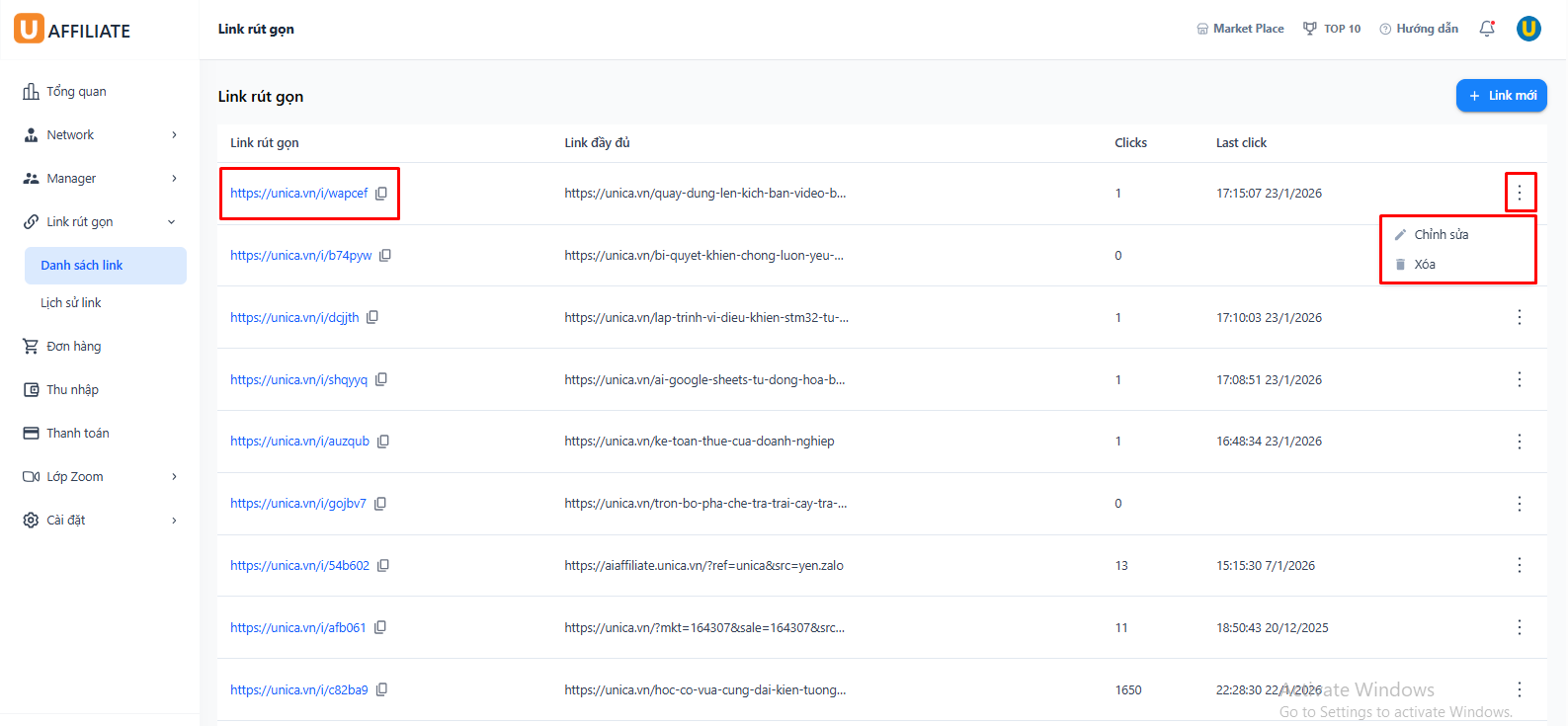Click the U Affiliate logo

[72, 30]
